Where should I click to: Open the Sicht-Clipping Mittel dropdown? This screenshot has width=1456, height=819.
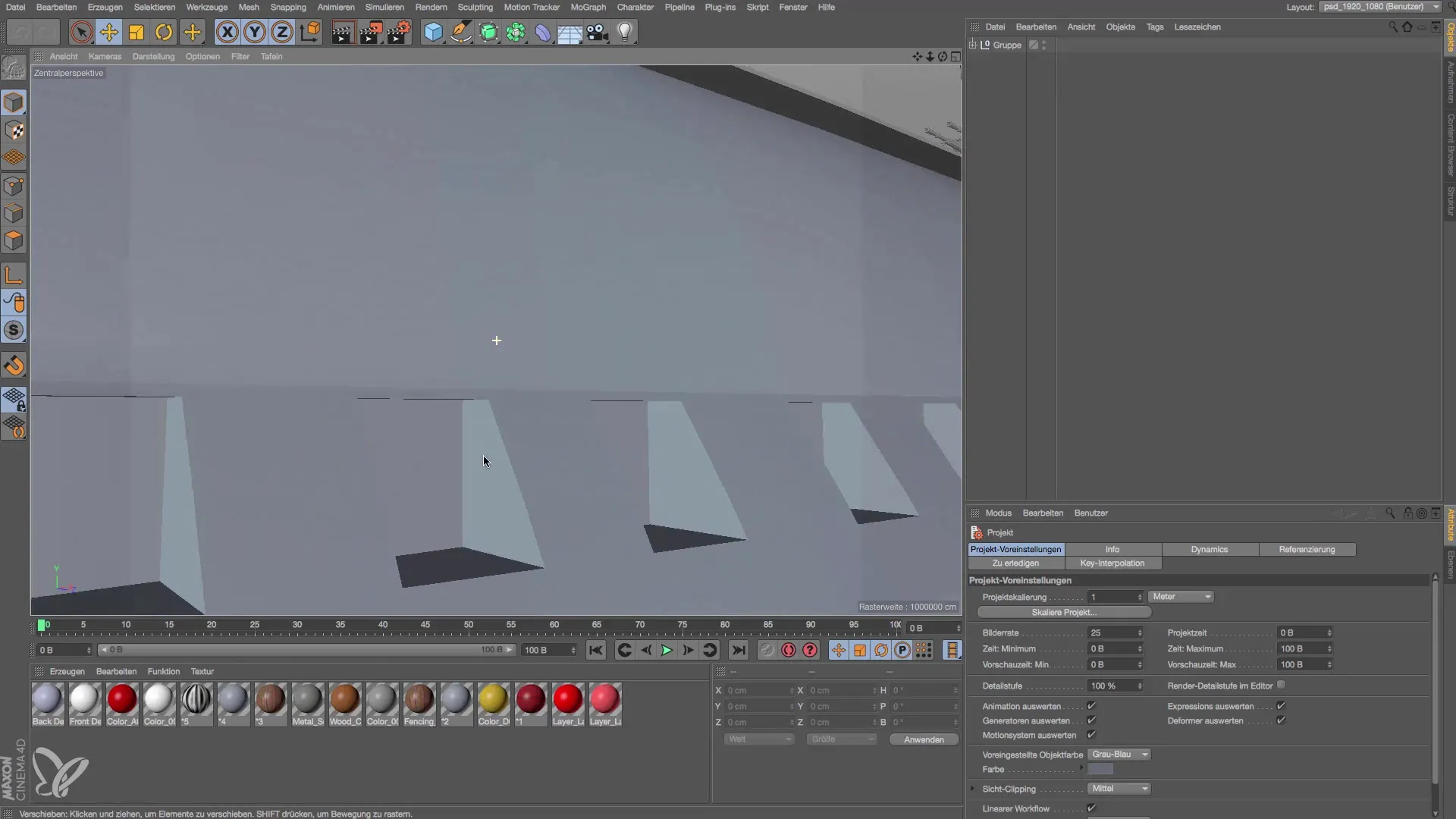coord(1119,789)
